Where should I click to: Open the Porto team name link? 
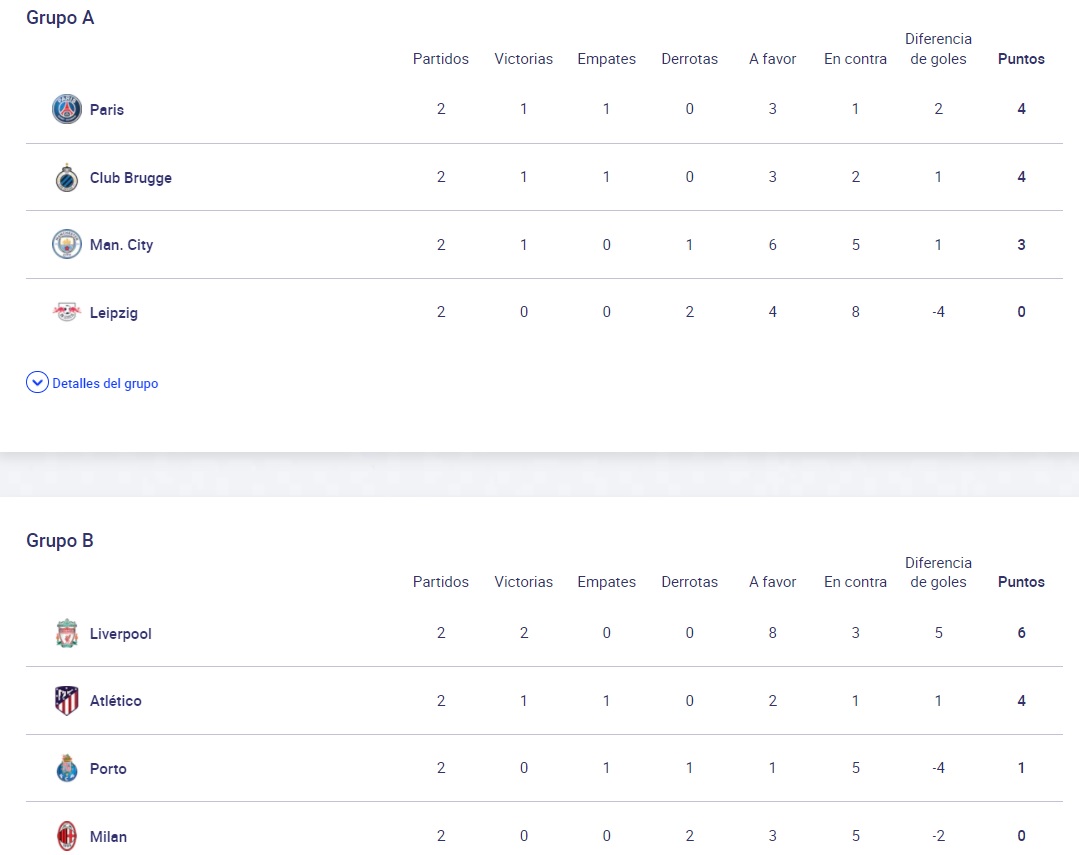(x=108, y=769)
